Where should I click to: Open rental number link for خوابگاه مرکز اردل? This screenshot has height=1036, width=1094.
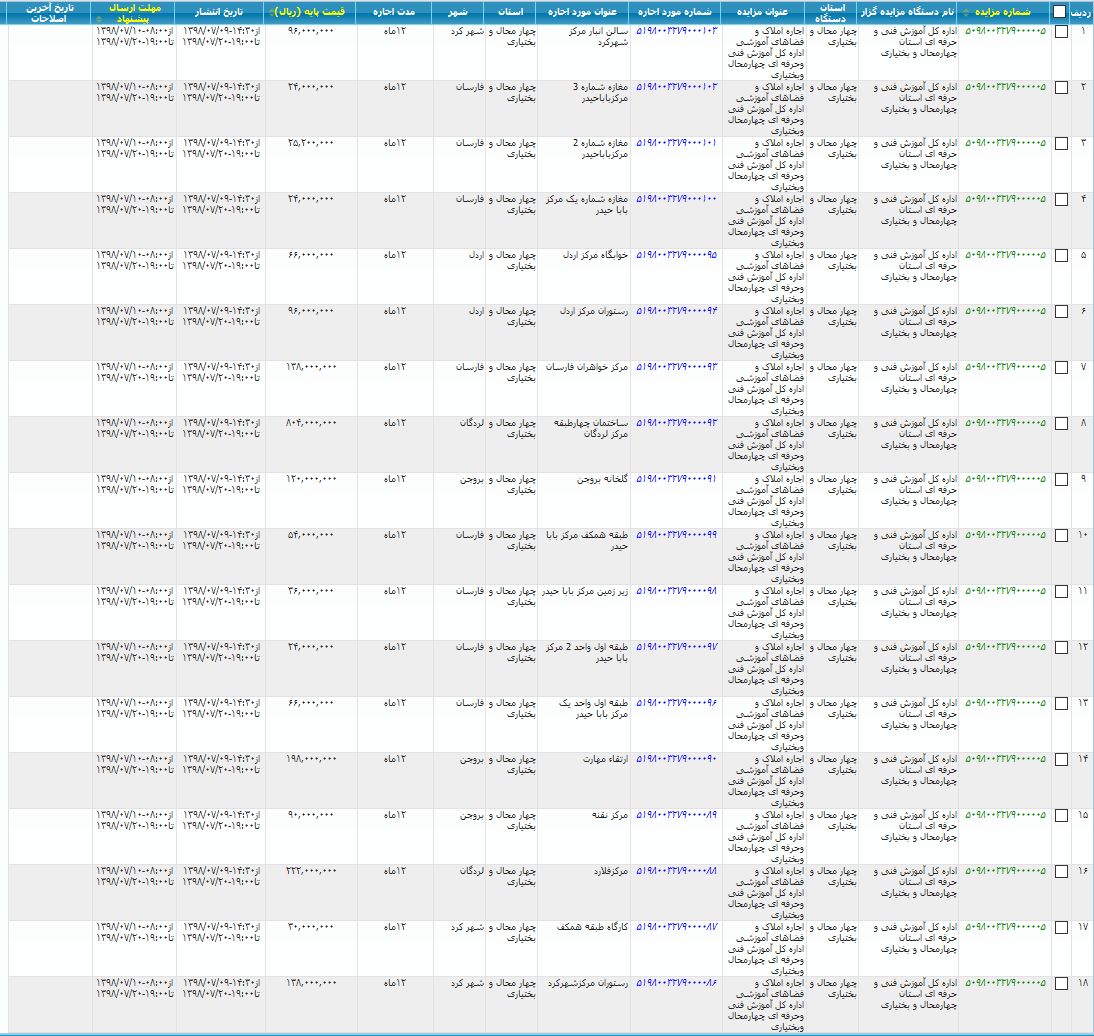click(677, 255)
